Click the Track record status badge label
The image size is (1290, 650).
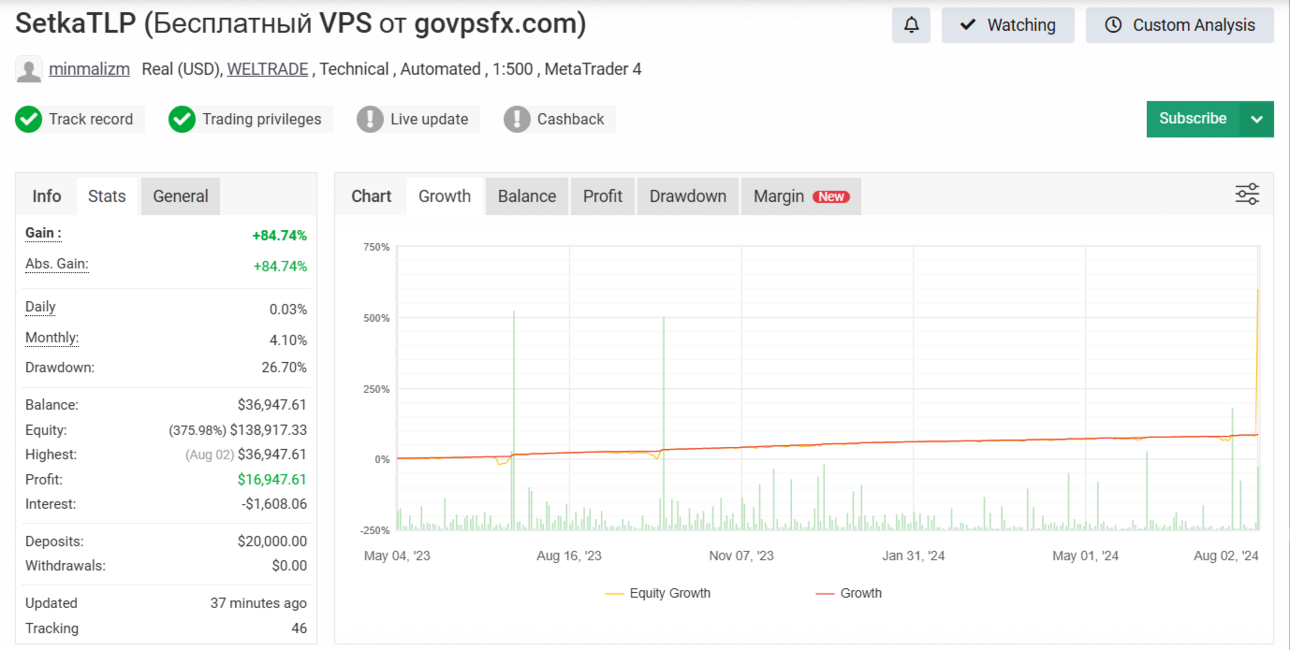pos(91,119)
